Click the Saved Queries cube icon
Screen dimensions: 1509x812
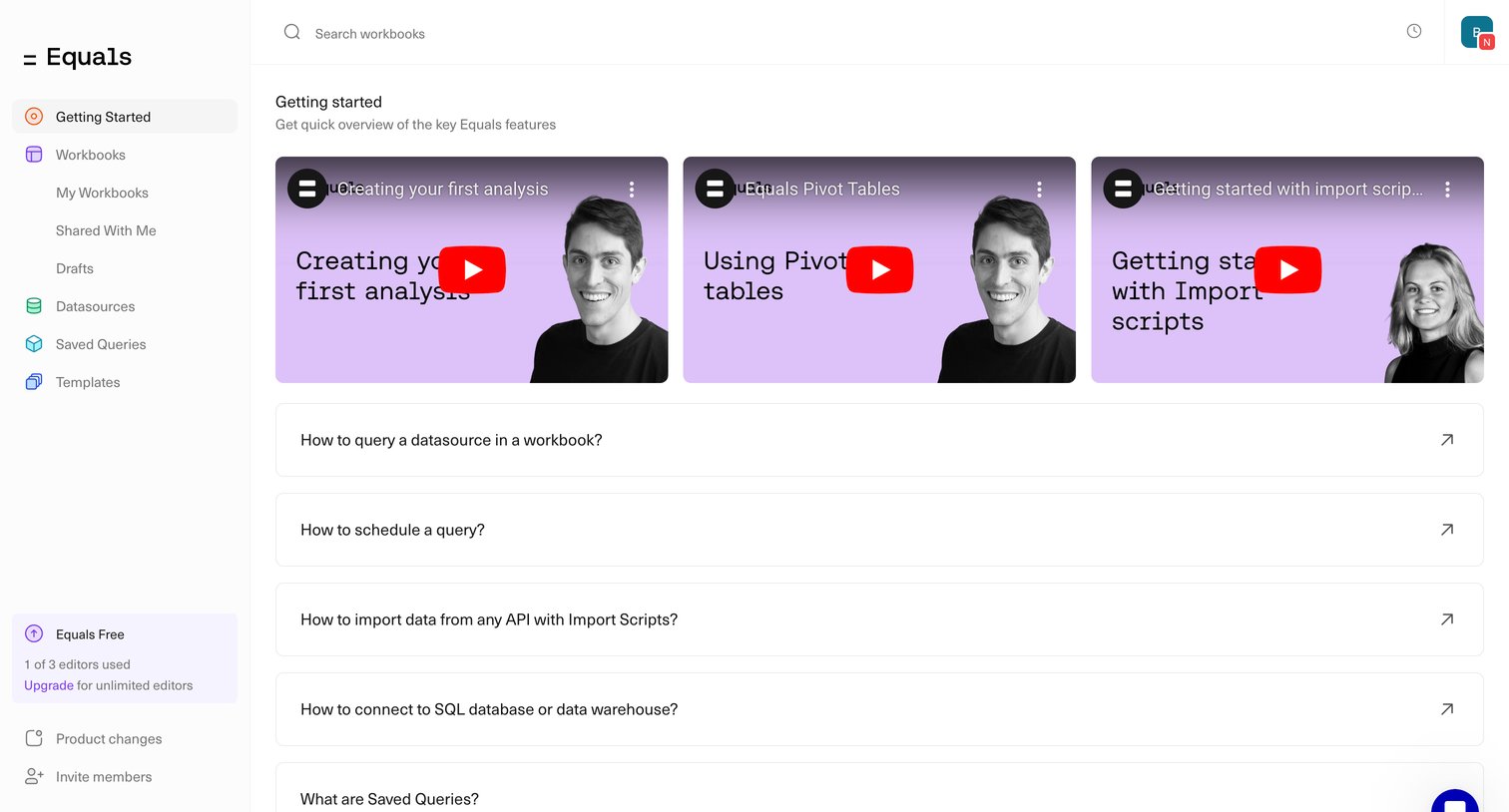click(x=34, y=344)
